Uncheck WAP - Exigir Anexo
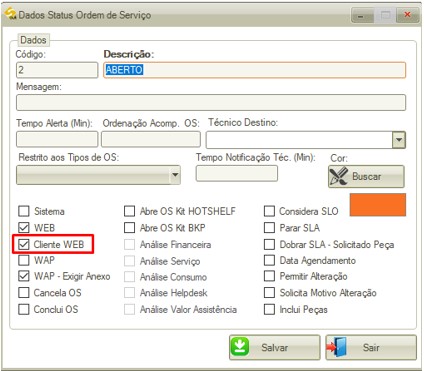The height and width of the screenshot is (371, 424). tap(24, 276)
